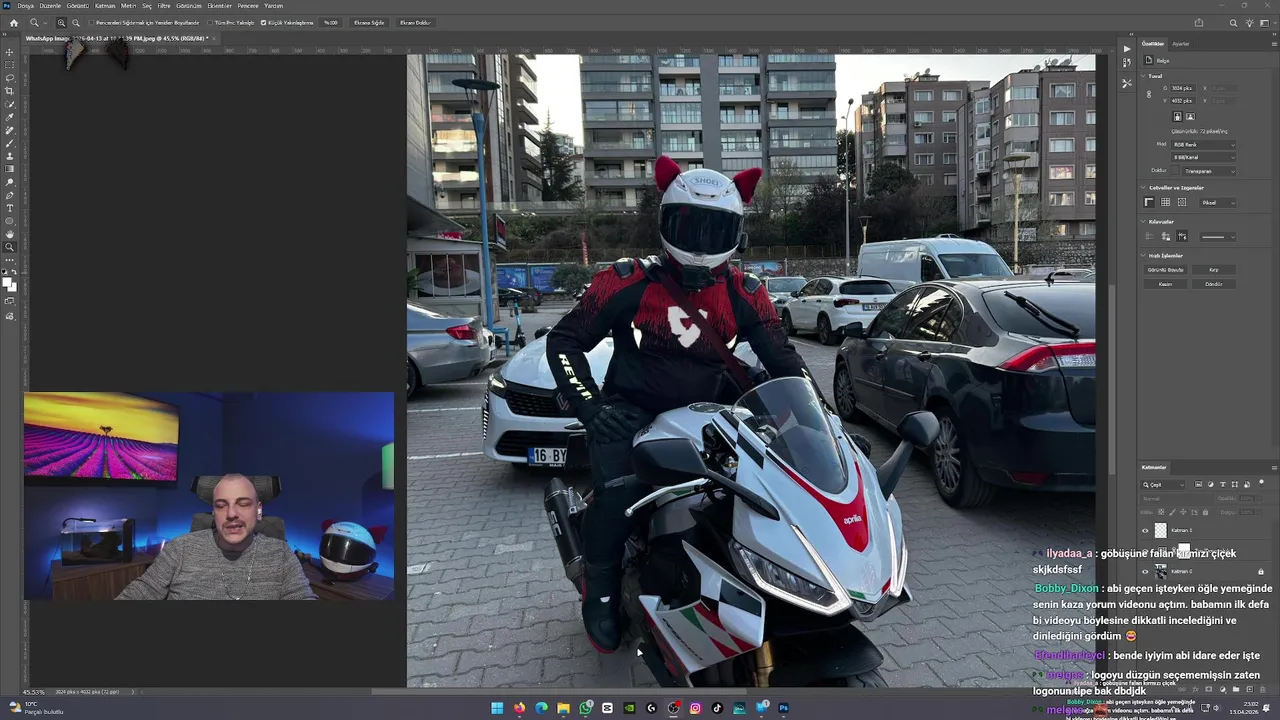Viewport: 1280px width, 720px height.
Task: Open the RGB Renk mode dropdown
Action: pyautogui.click(x=1203, y=144)
